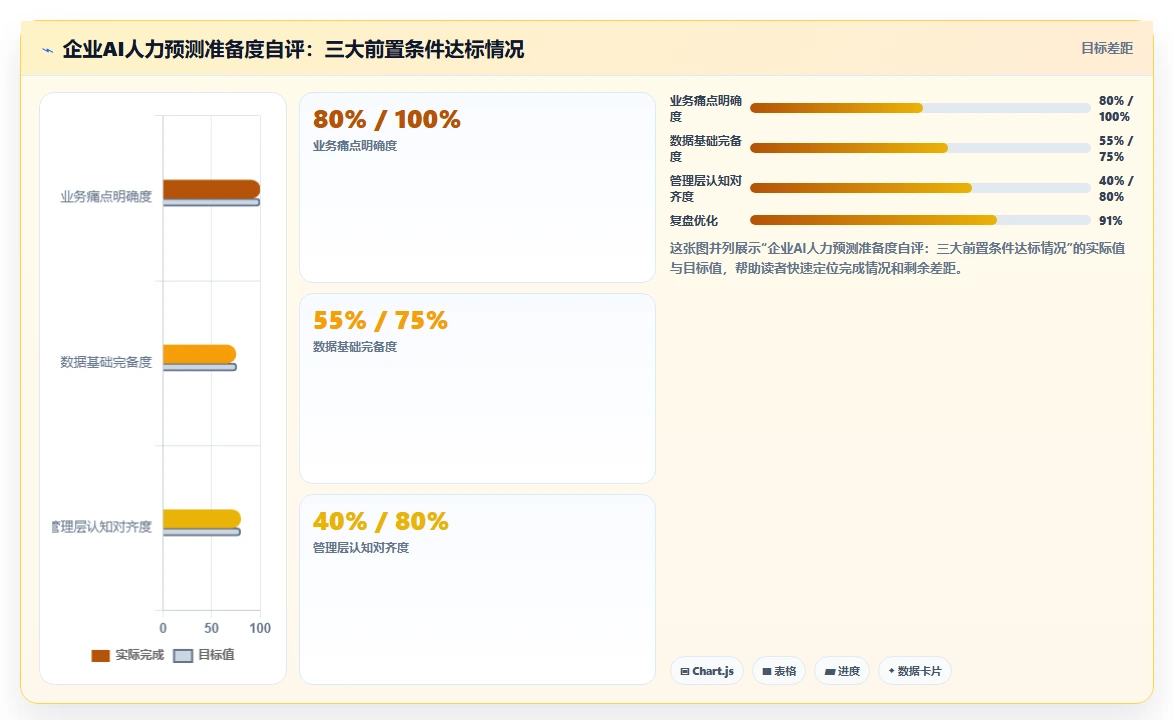Click the 管理层认知对齐度 yellow chart bar
The image size is (1174, 720).
tap(201, 519)
